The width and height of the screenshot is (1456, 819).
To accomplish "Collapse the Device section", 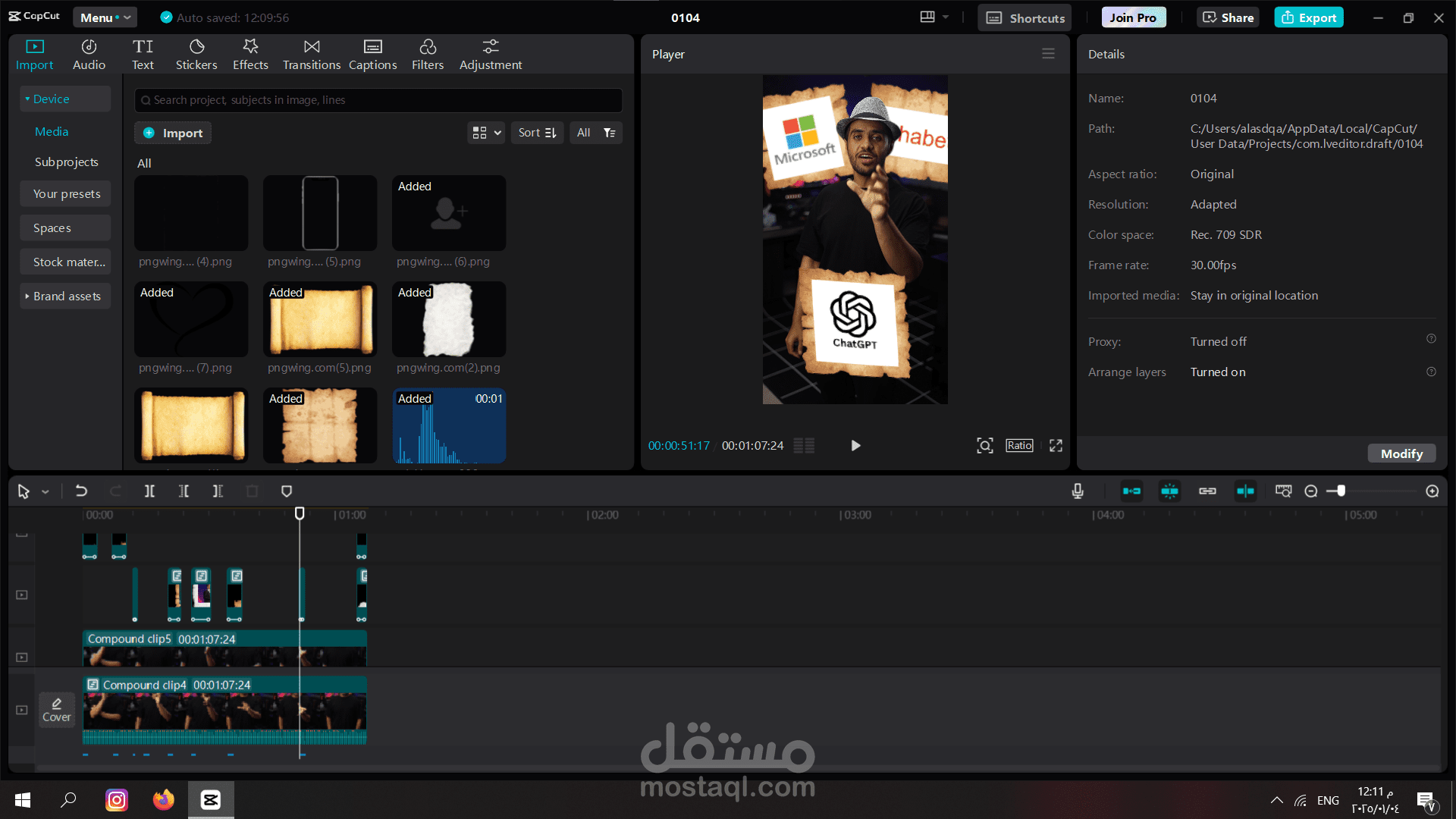I will (x=65, y=99).
